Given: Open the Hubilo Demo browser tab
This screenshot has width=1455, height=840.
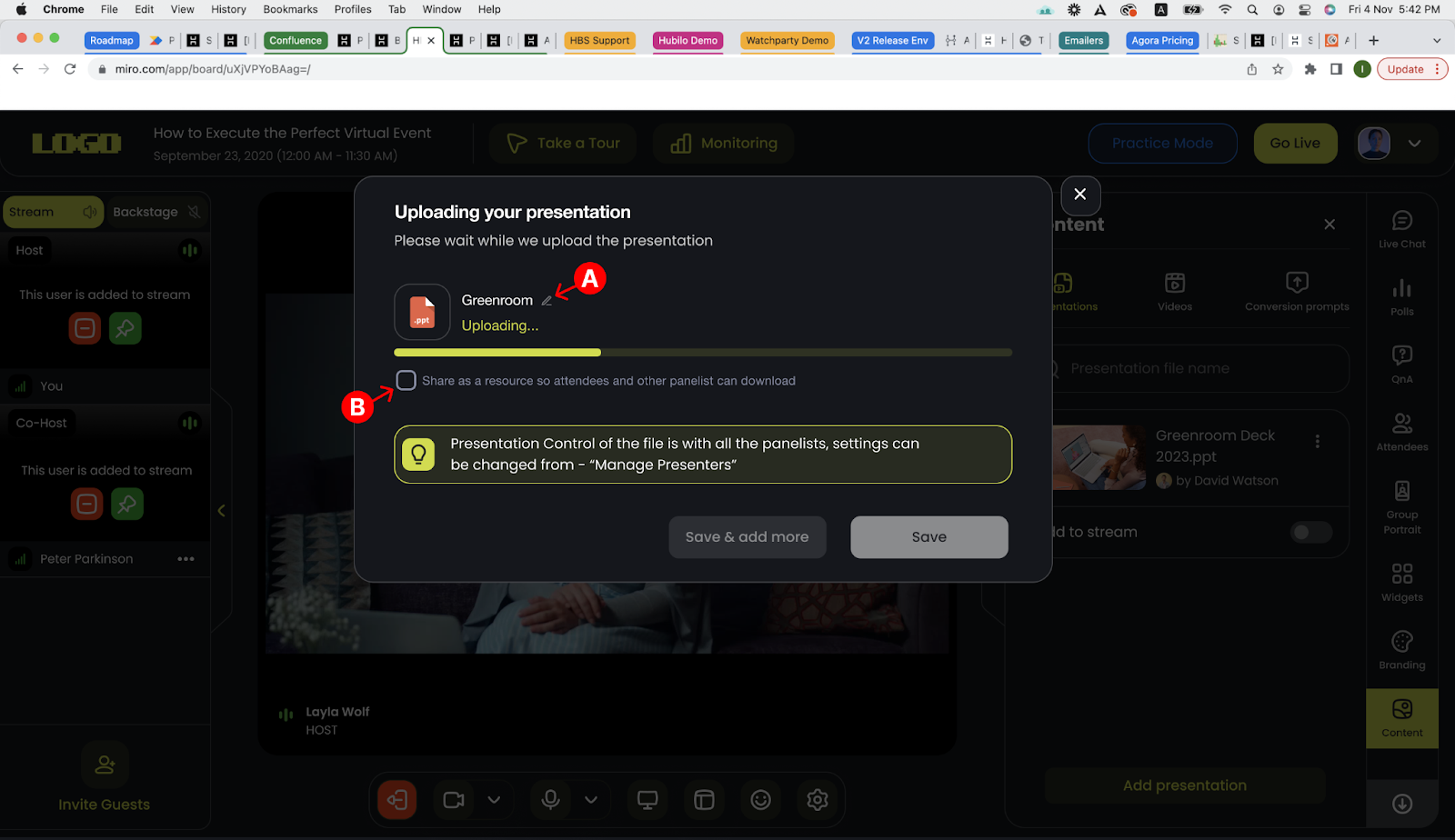Looking at the screenshot, I should pyautogui.click(x=688, y=40).
